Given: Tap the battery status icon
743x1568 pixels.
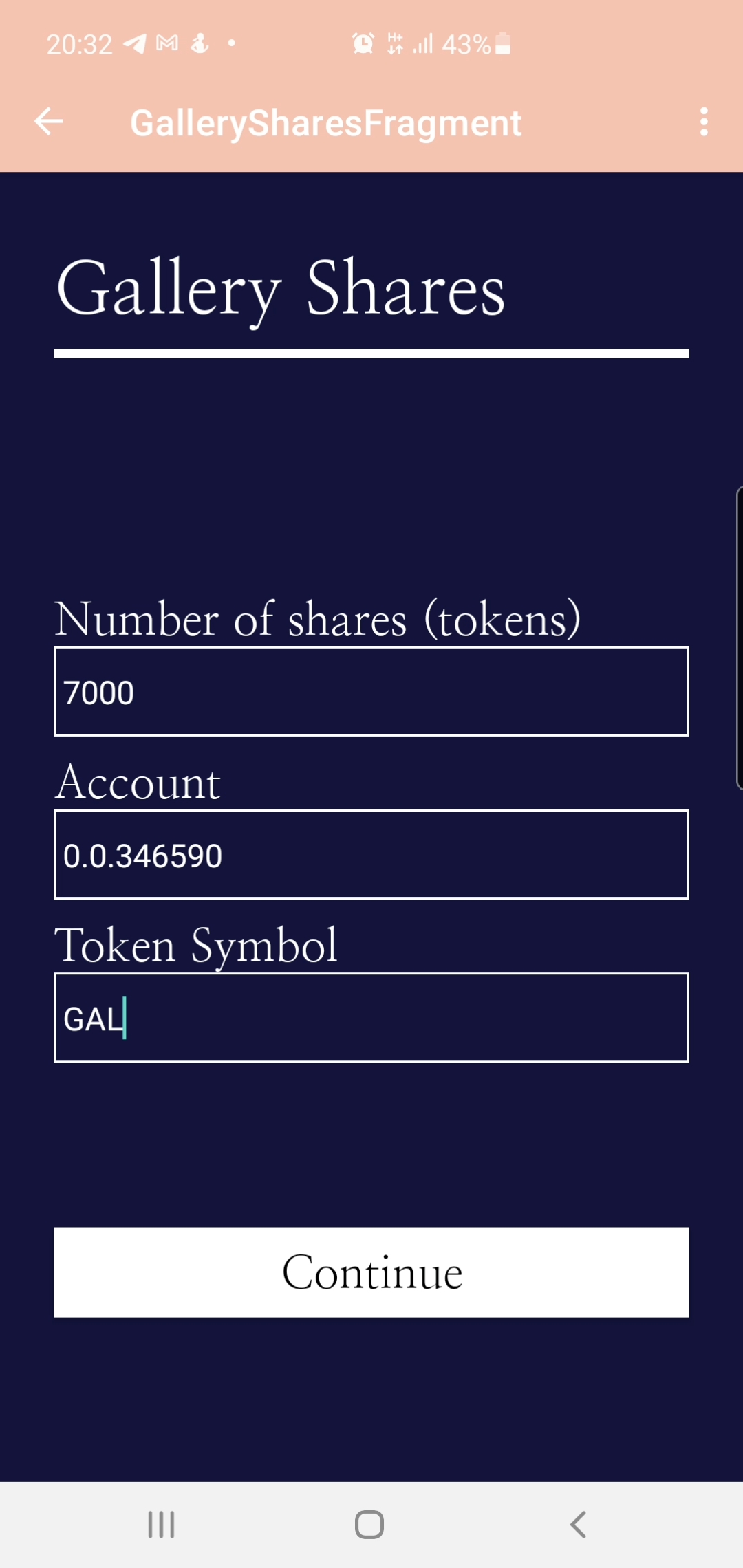Looking at the screenshot, I should click(x=503, y=43).
